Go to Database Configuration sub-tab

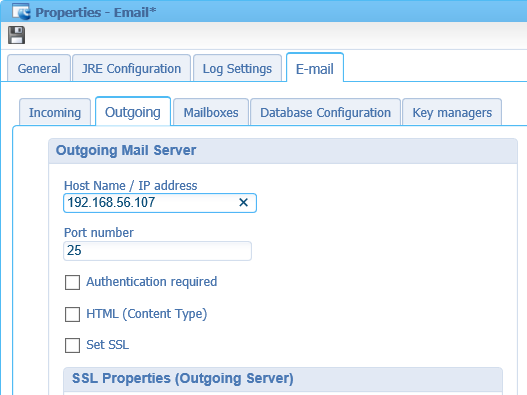[x=325, y=113]
